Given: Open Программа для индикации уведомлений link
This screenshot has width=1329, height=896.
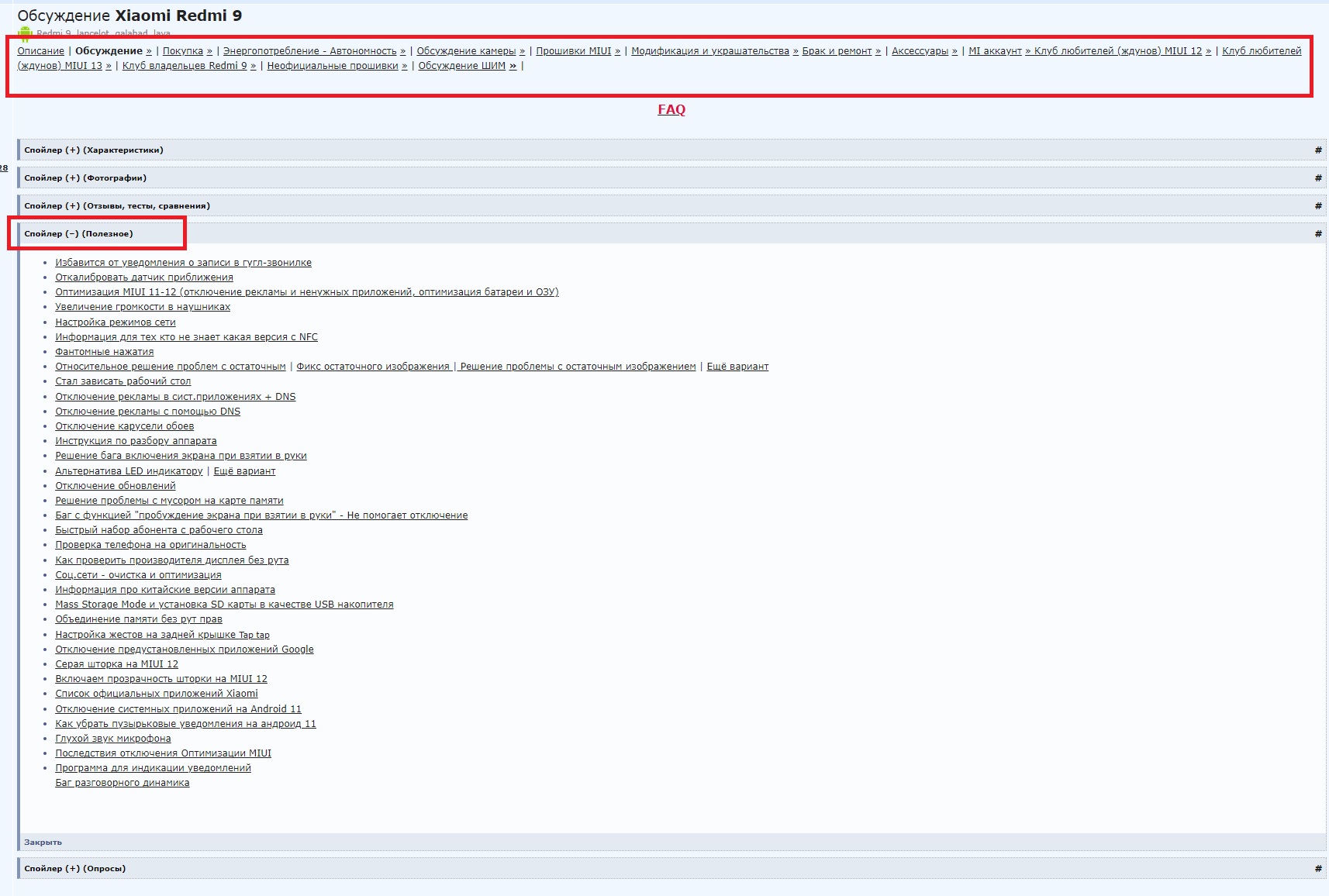Looking at the screenshot, I should tap(153, 768).
